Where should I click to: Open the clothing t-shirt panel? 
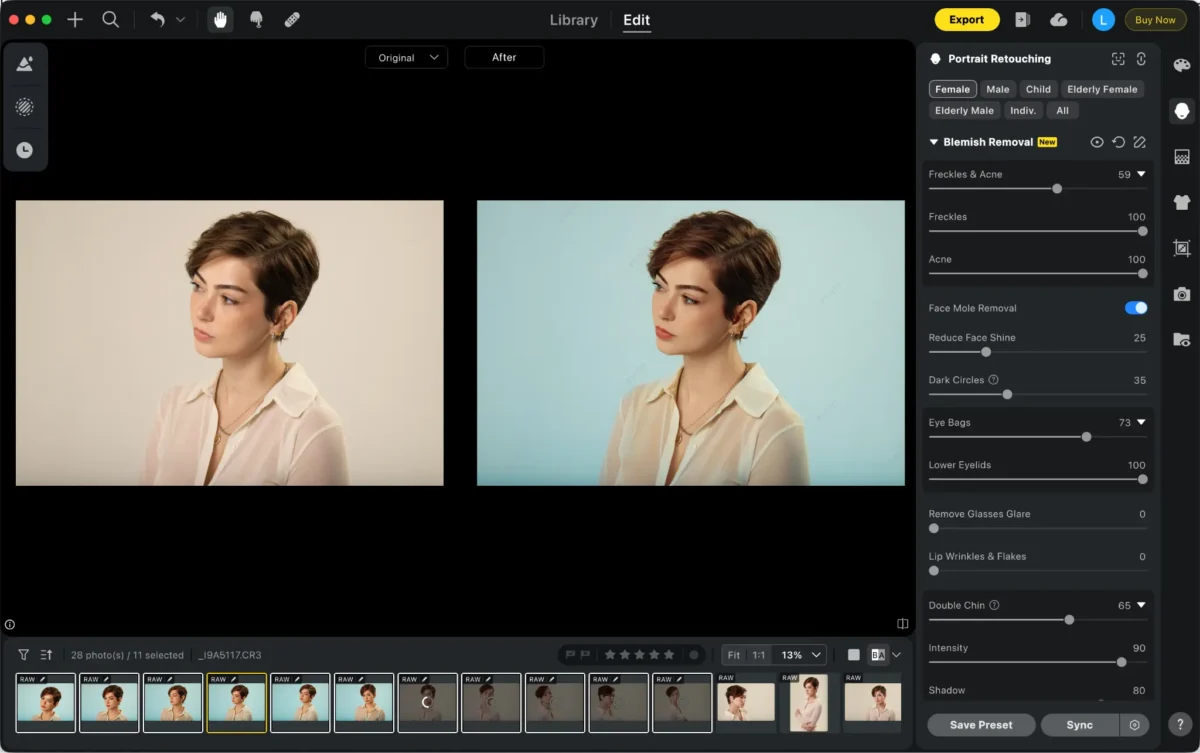pos(1181,202)
